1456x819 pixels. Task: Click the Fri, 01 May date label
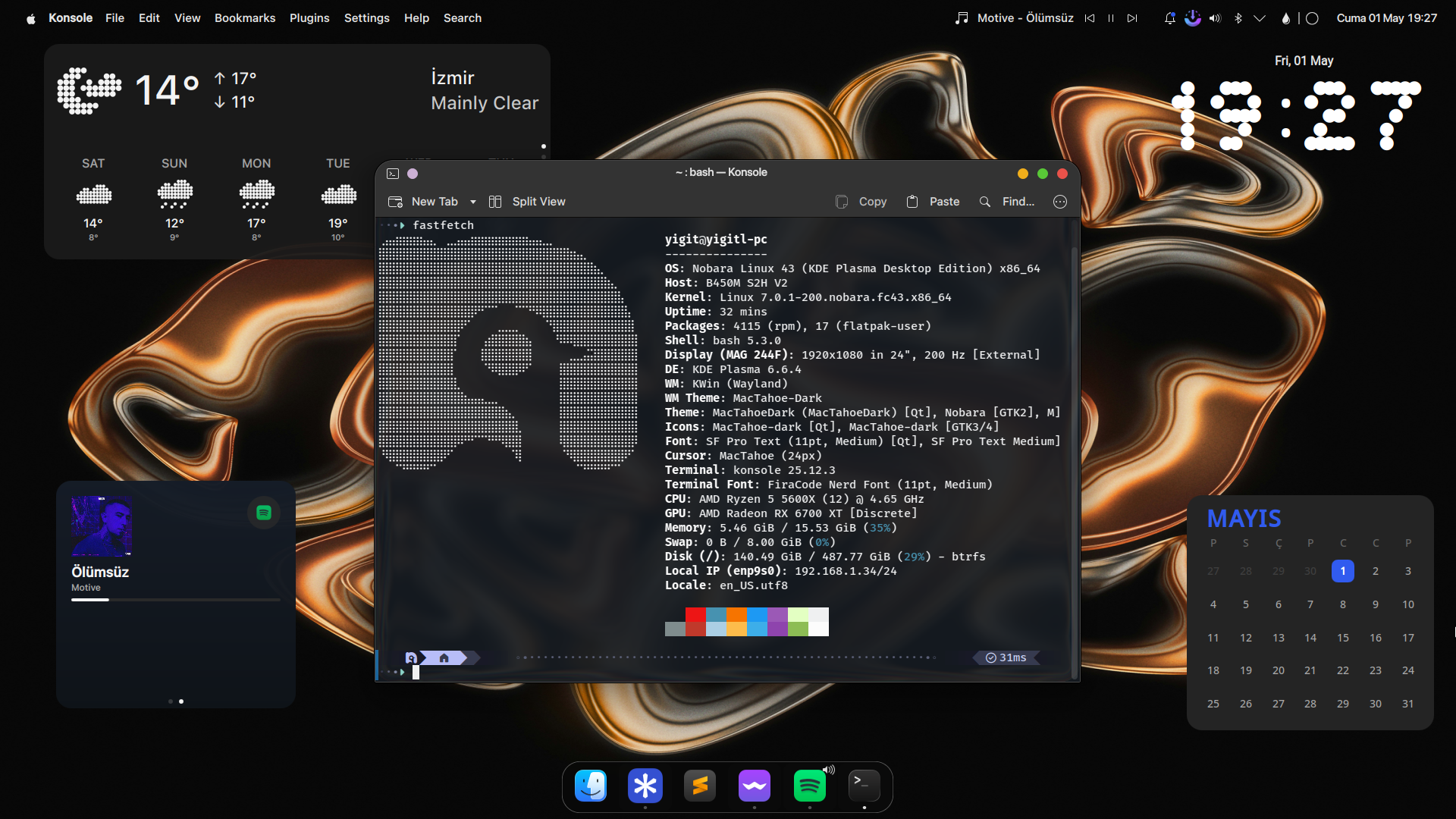pyautogui.click(x=1304, y=61)
